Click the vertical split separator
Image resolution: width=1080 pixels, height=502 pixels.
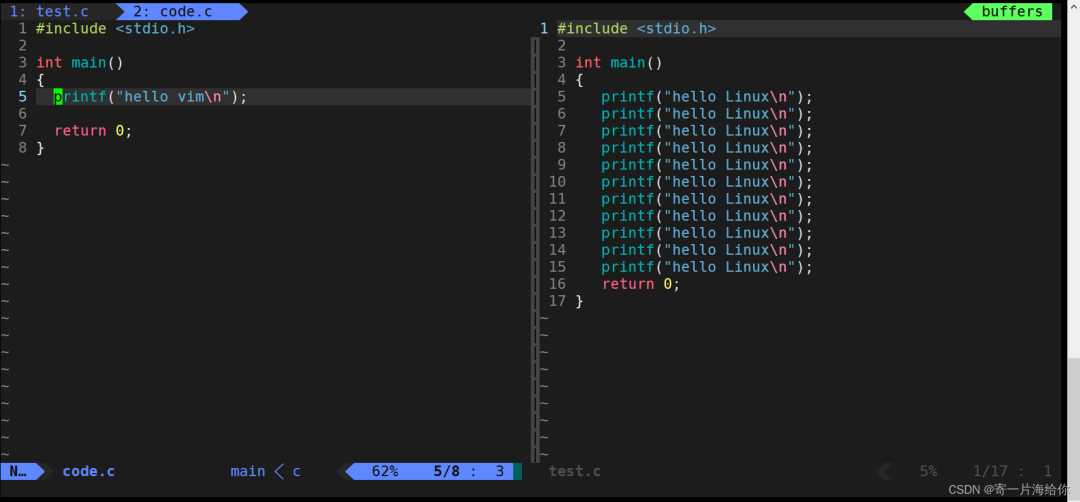535,249
